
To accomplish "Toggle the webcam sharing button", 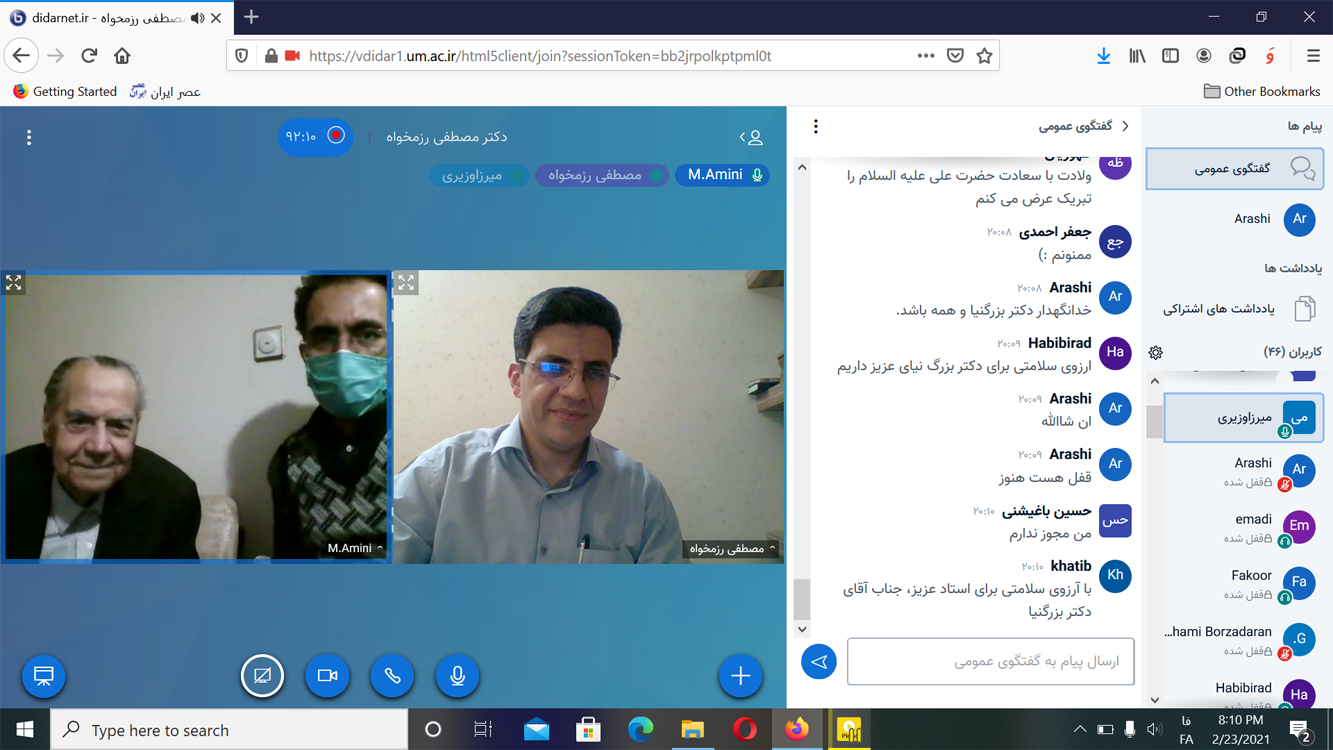I will coord(327,676).
